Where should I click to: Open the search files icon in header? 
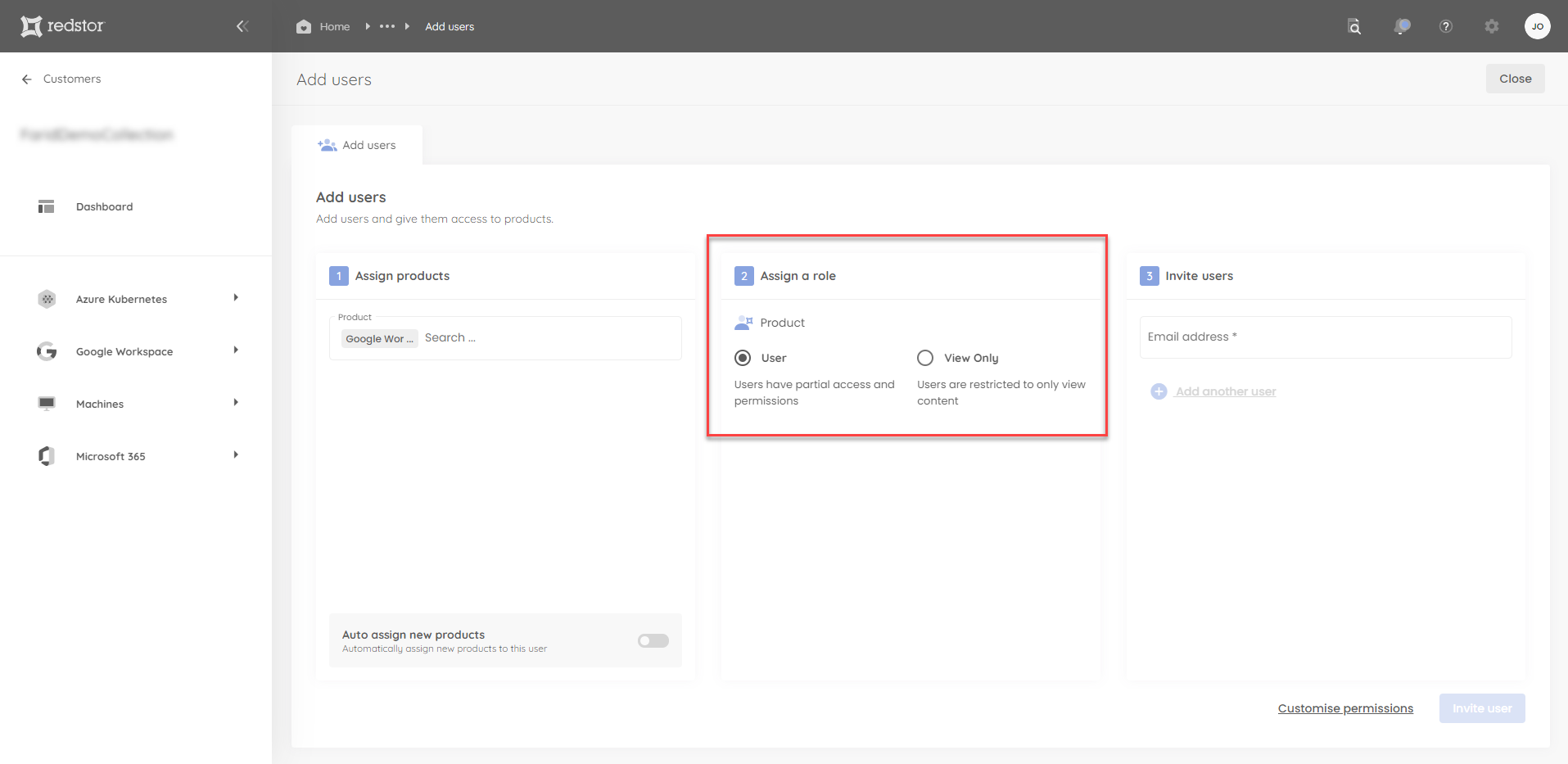click(1354, 26)
